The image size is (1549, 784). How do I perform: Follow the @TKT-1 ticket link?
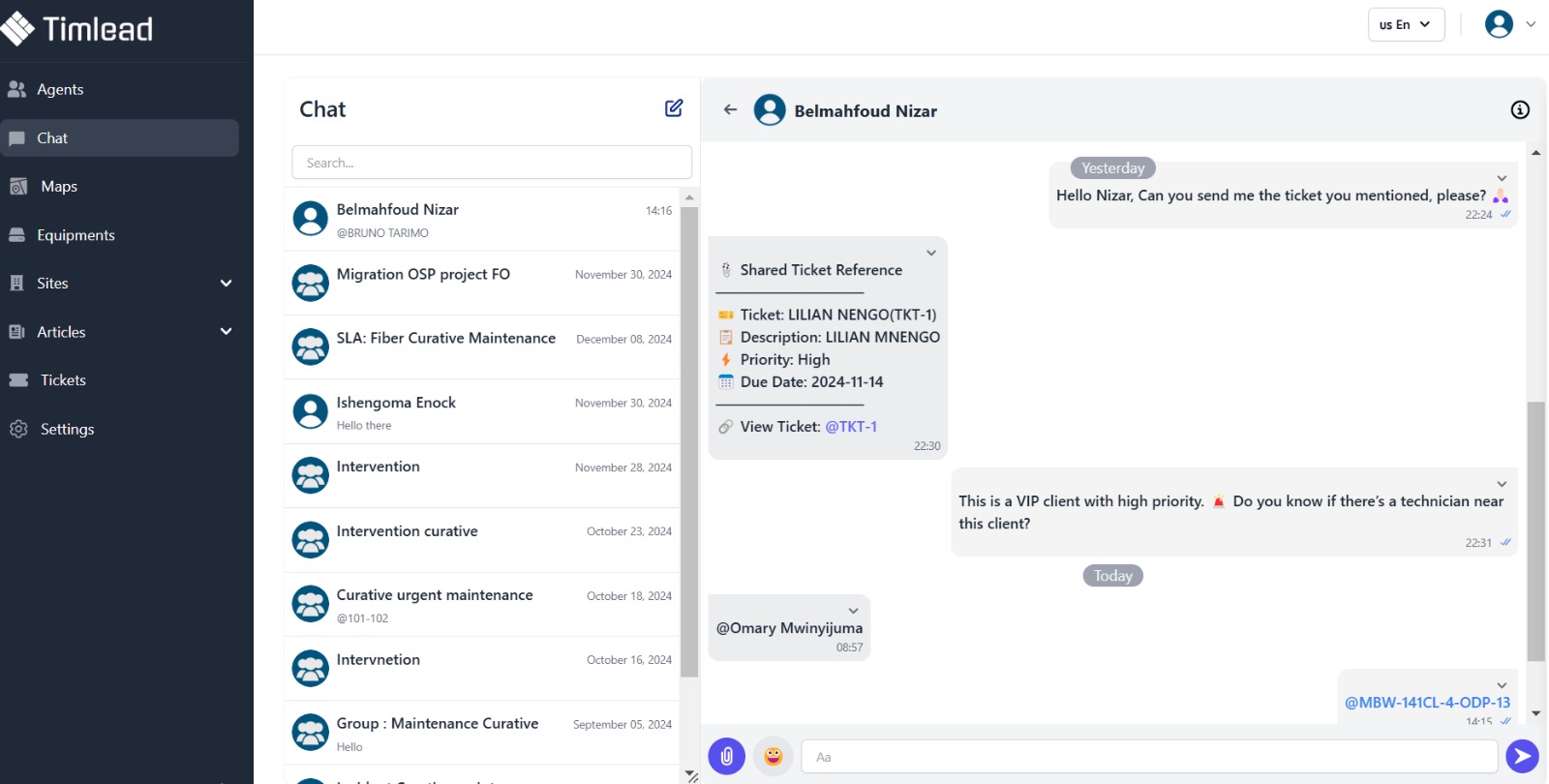point(851,427)
